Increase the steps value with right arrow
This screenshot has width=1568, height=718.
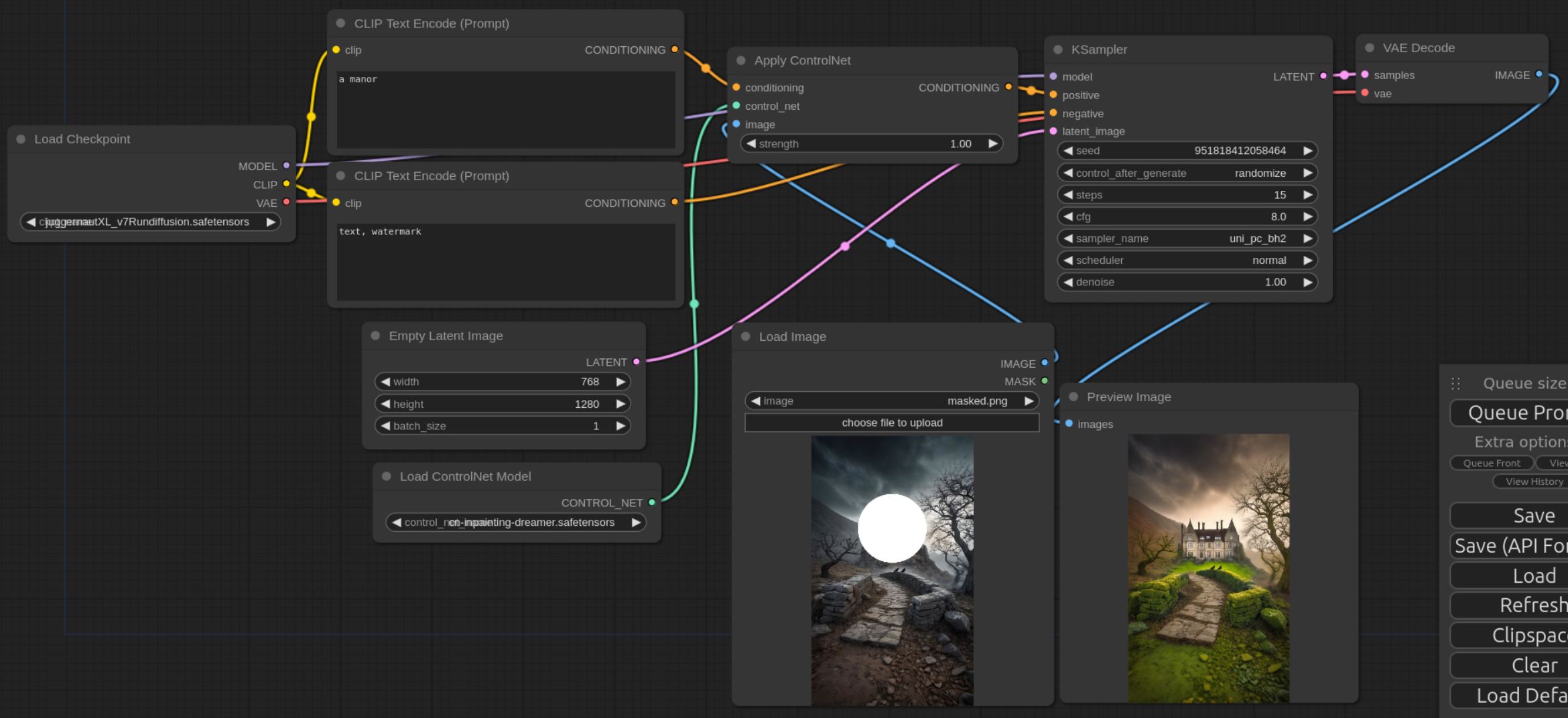[x=1307, y=195]
